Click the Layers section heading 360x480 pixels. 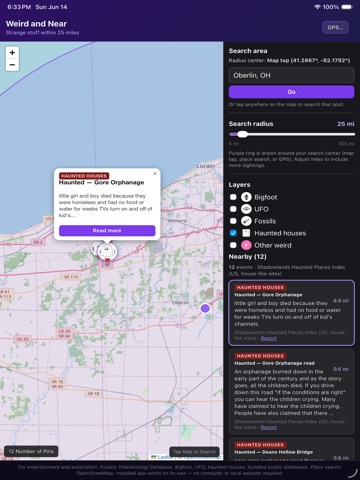pyautogui.click(x=239, y=185)
